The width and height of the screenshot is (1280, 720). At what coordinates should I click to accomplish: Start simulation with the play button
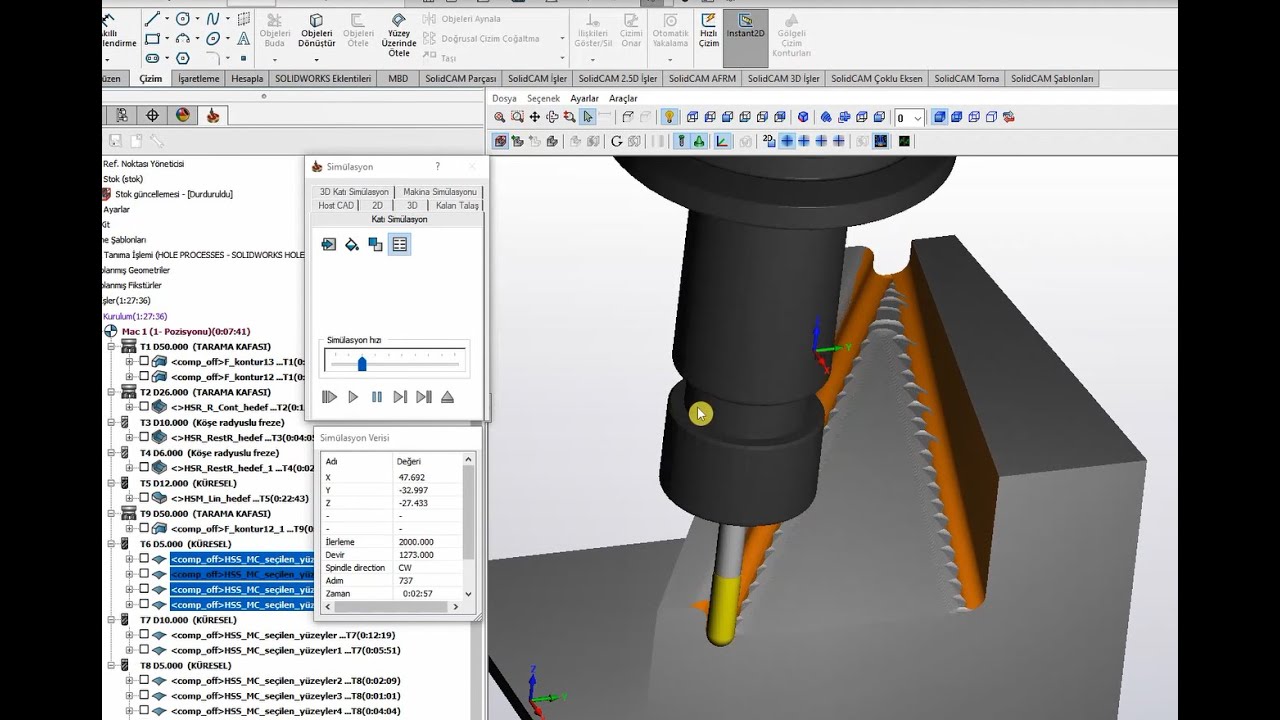click(353, 397)
